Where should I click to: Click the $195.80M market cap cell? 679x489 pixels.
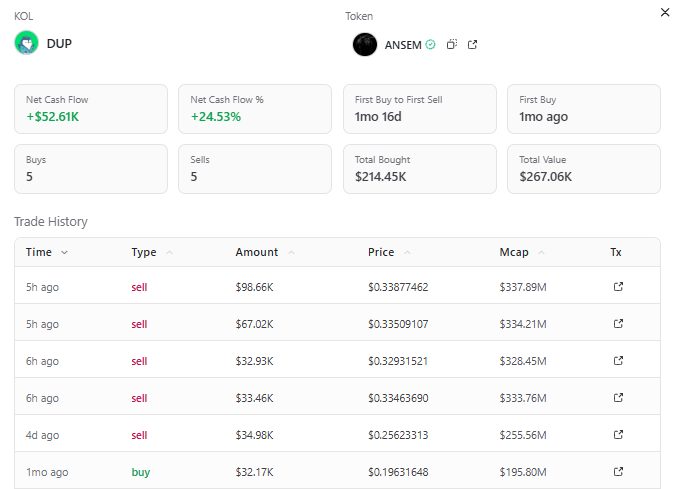click(x=523, y=472)
